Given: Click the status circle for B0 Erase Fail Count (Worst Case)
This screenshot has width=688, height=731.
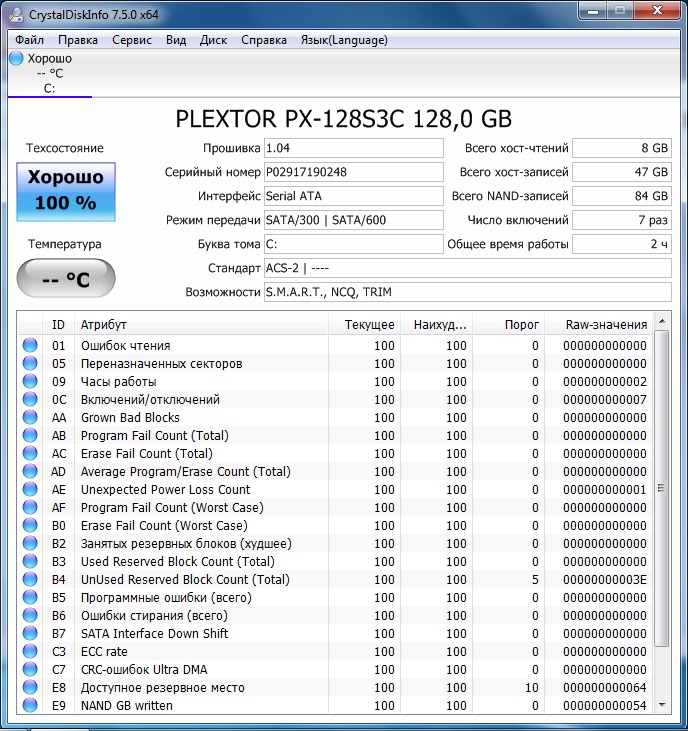Looking at the screenshot, I should 30,525.
